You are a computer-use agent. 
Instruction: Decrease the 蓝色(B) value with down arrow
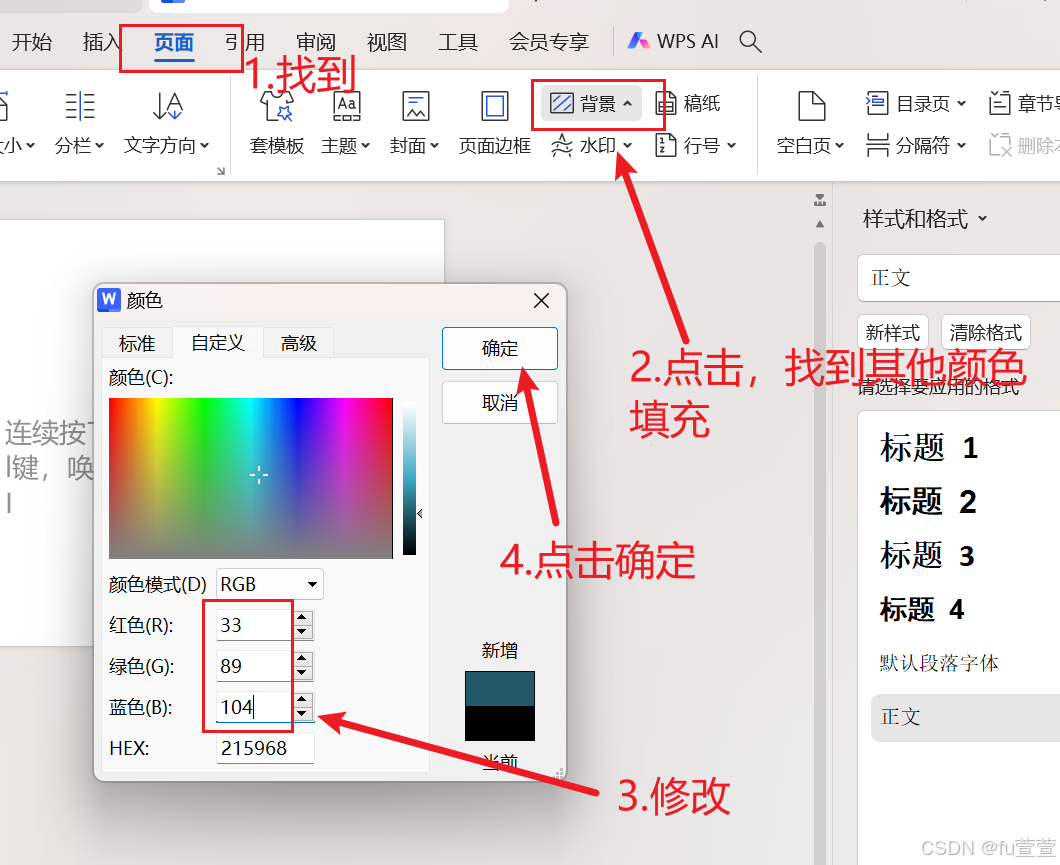(x=302, y=714)
